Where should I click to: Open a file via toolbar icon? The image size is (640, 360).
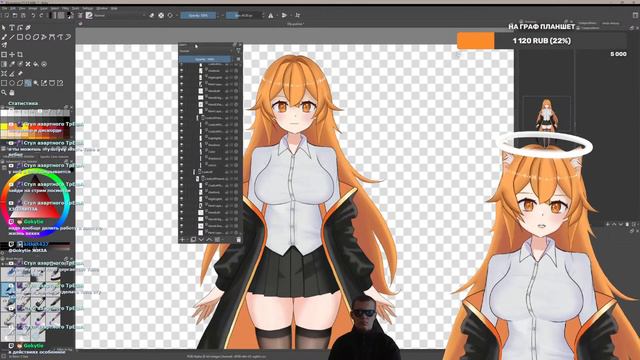(x=15, y=16)
